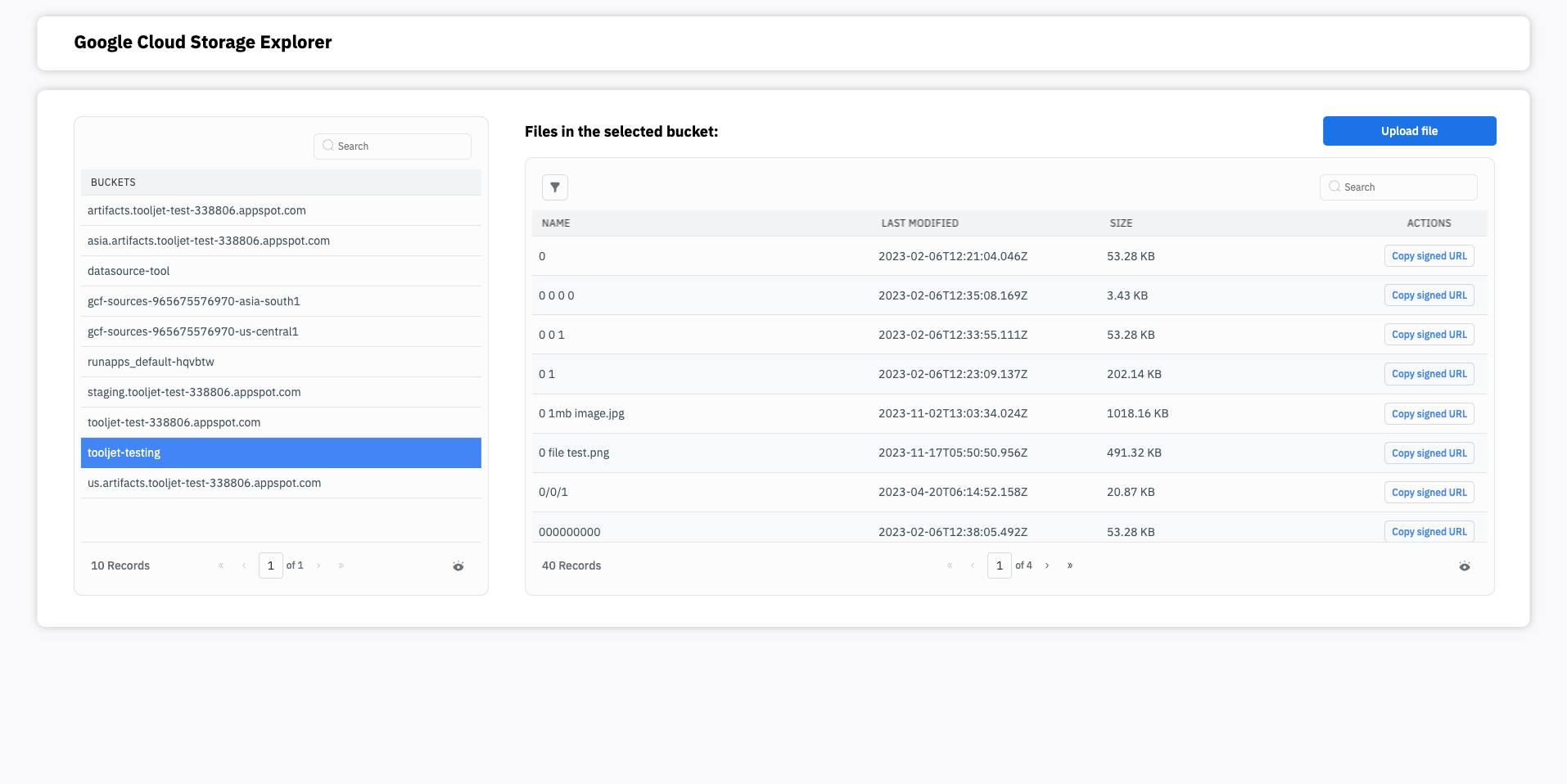This screenshot has height=784, width=1567.
Task: Click the files page number box
Action: tap(999, 565)
